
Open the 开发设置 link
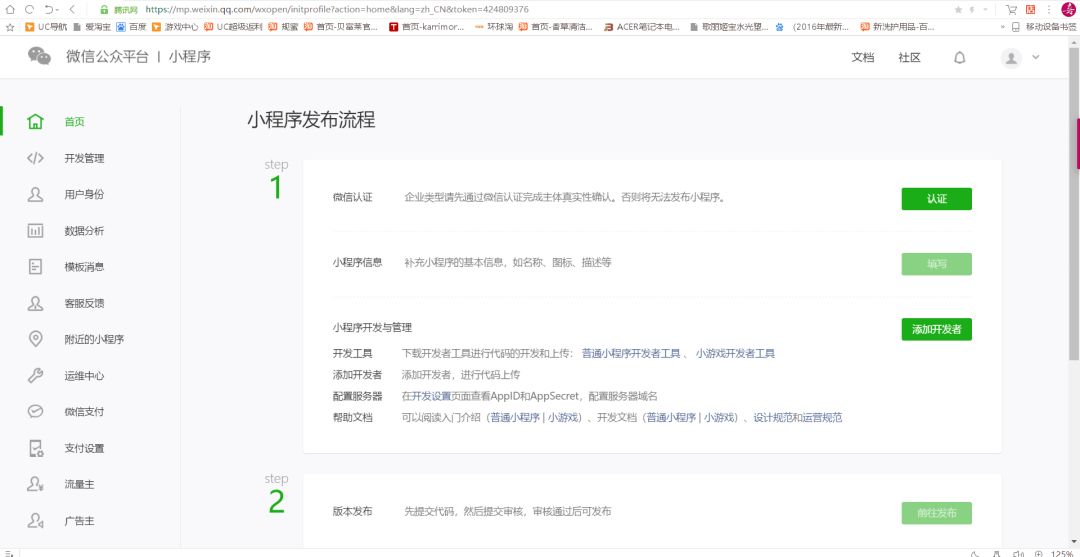point(432,396)
